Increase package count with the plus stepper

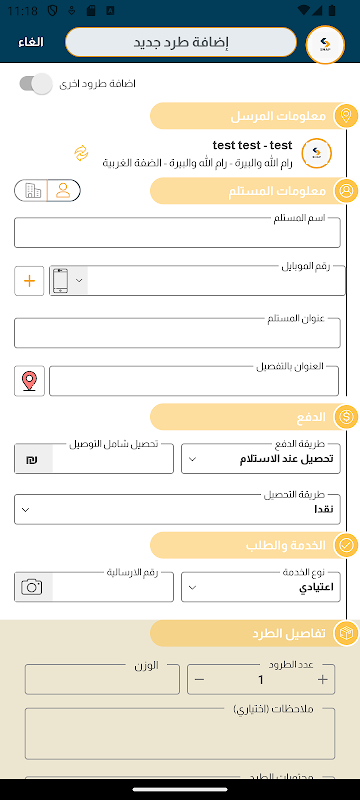322,680
